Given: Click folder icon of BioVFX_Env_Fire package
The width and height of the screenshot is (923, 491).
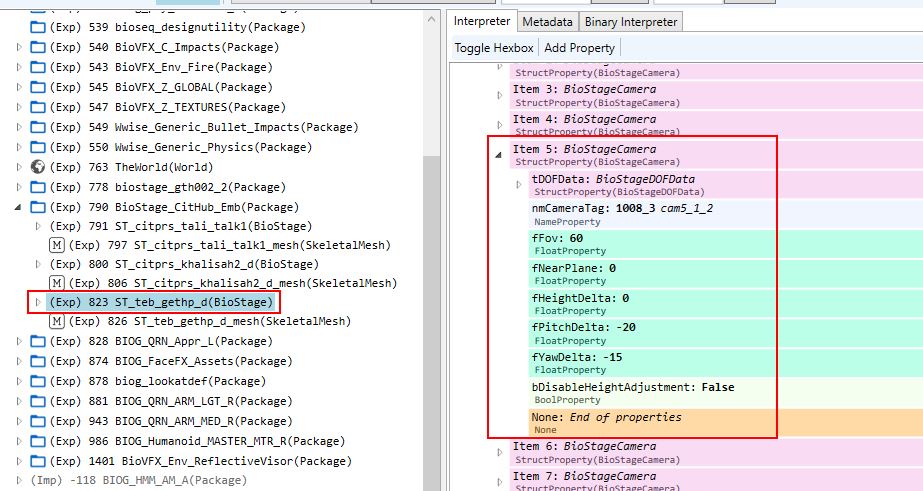Looking at the screenshot, I should tap(38, 67).
